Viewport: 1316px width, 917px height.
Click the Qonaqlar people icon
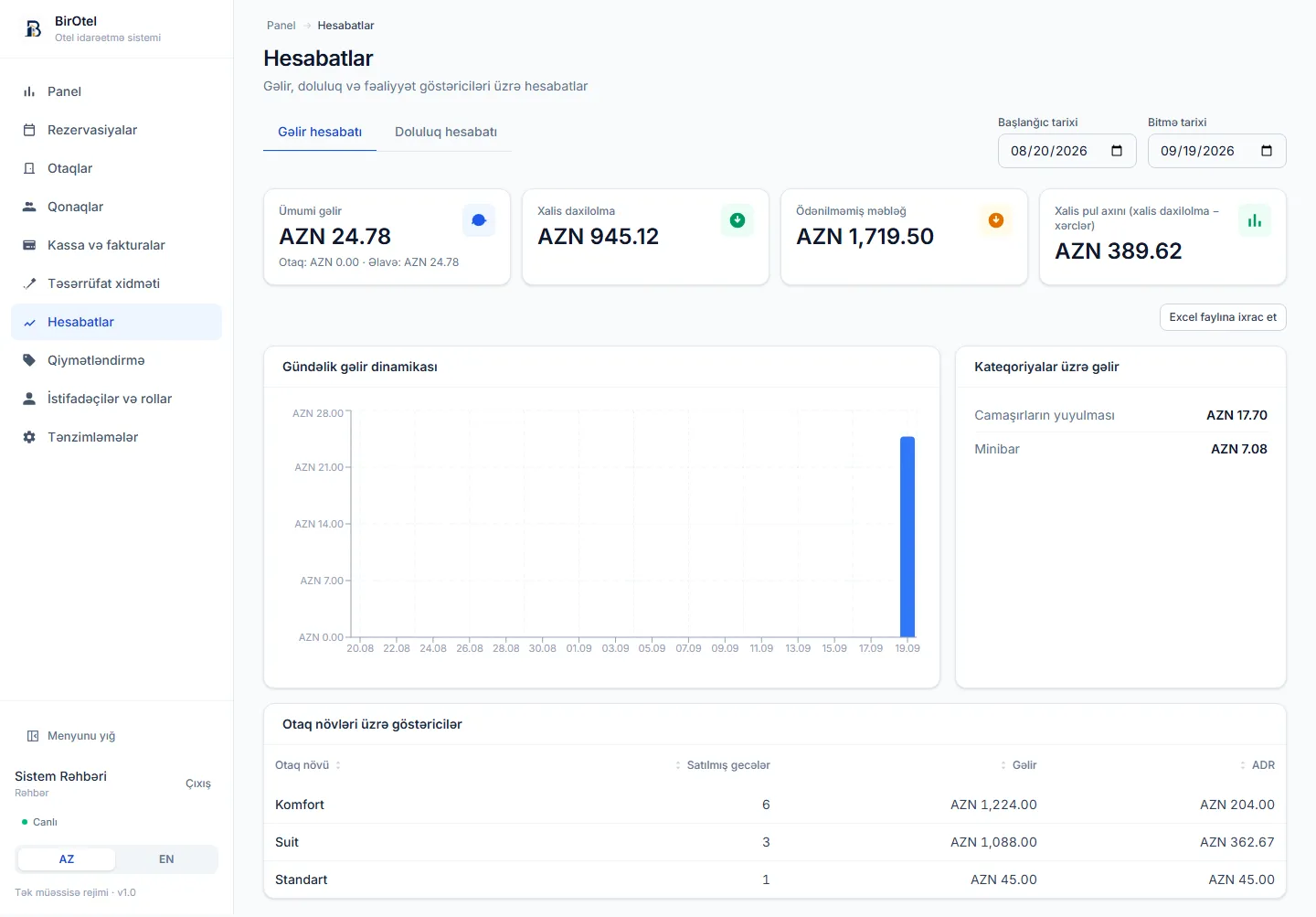click(29, 207)
